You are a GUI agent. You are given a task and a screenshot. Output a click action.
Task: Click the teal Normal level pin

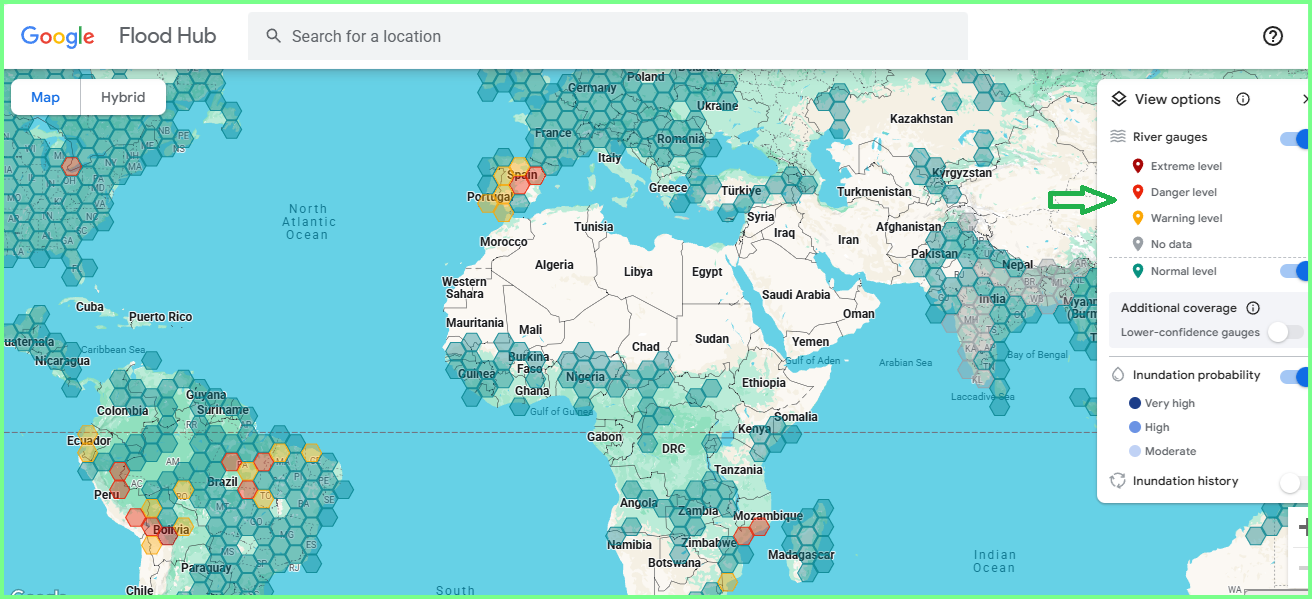point(1137,271)
